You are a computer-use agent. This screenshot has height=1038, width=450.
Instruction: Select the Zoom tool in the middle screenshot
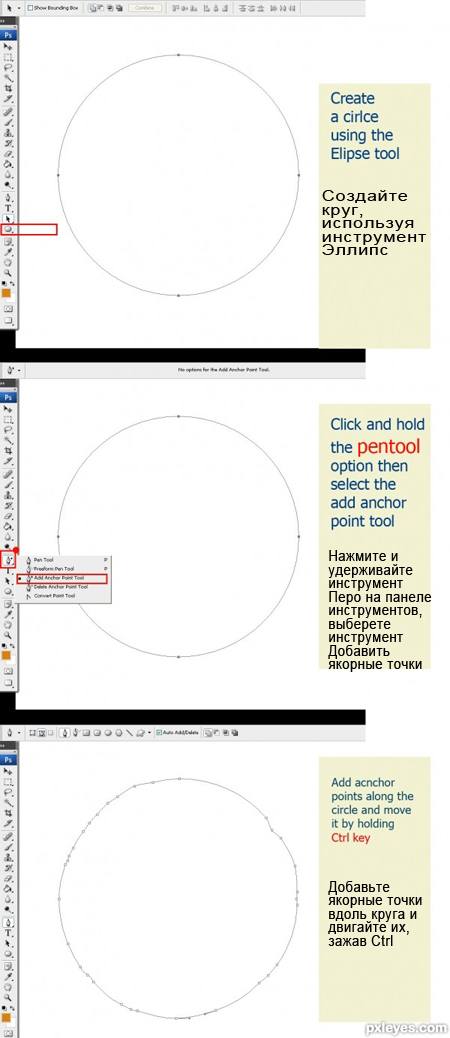9,634
